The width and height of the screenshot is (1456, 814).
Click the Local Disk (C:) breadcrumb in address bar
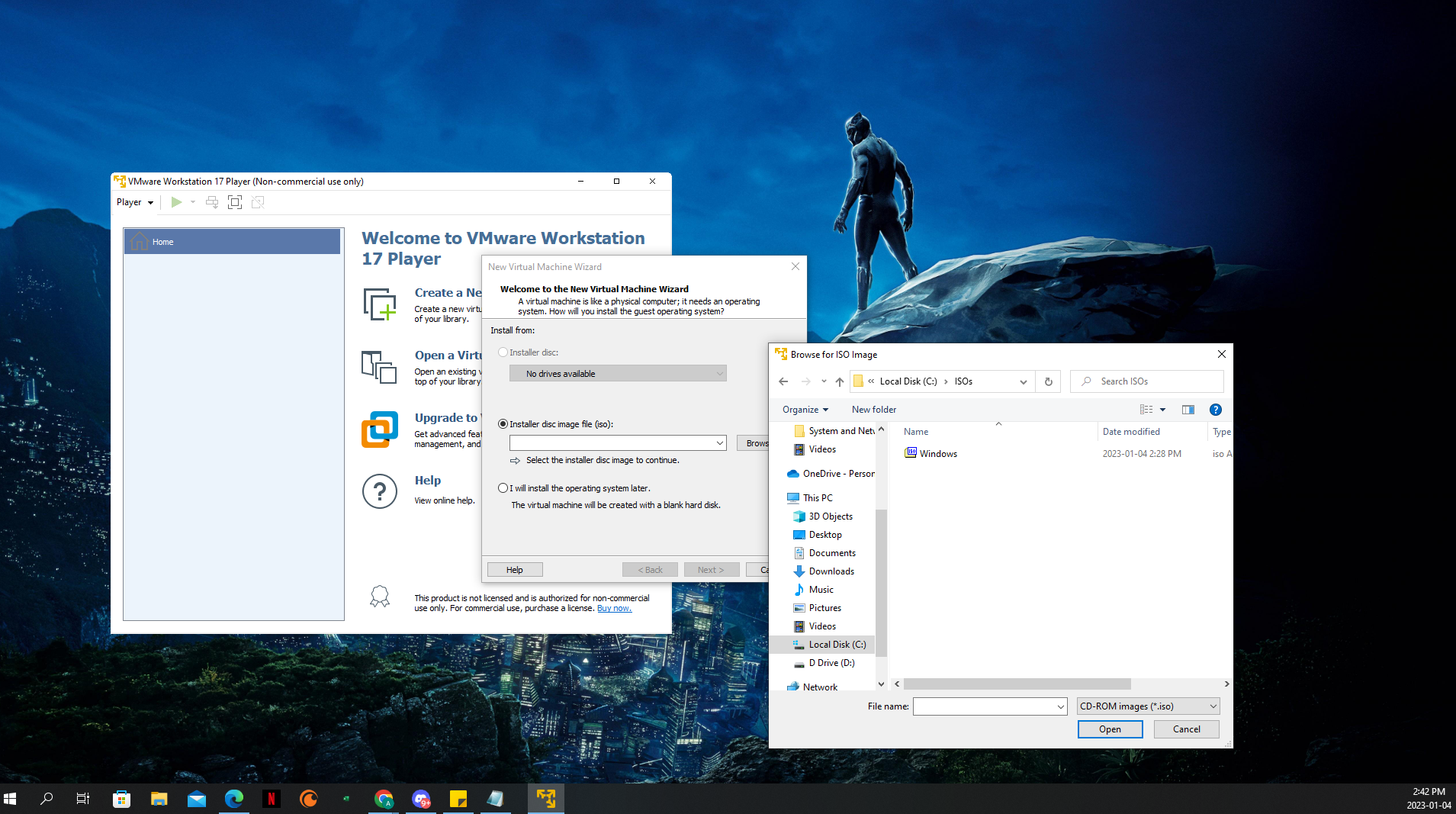point(908,381)
